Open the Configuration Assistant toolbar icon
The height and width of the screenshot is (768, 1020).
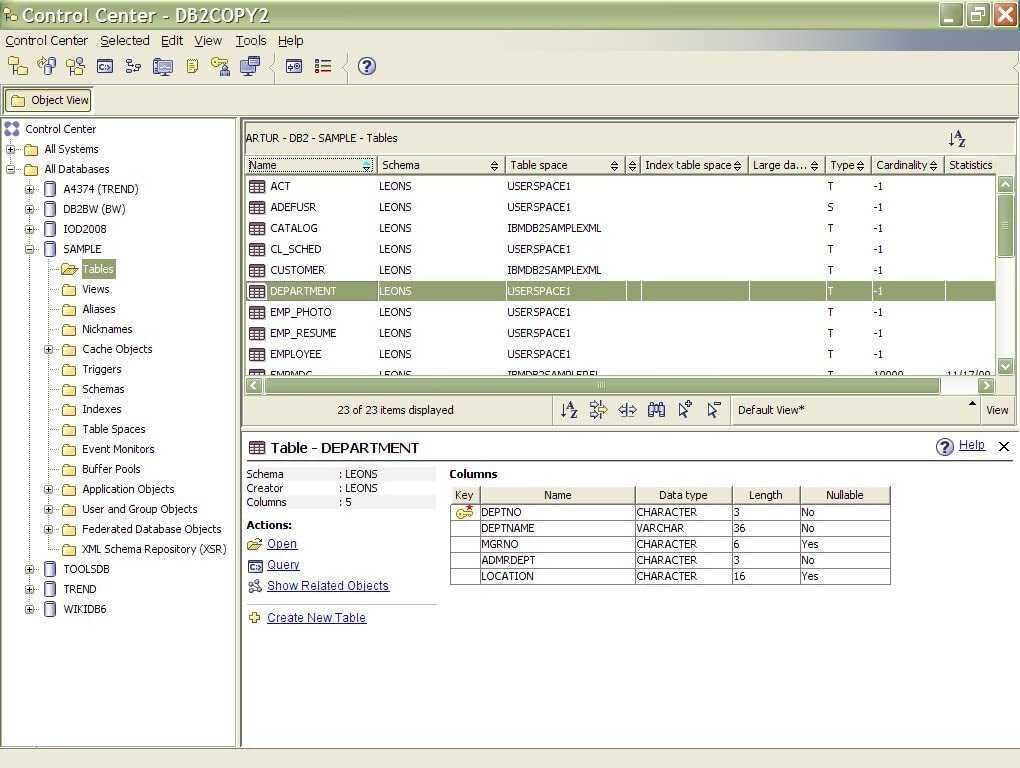250,66
